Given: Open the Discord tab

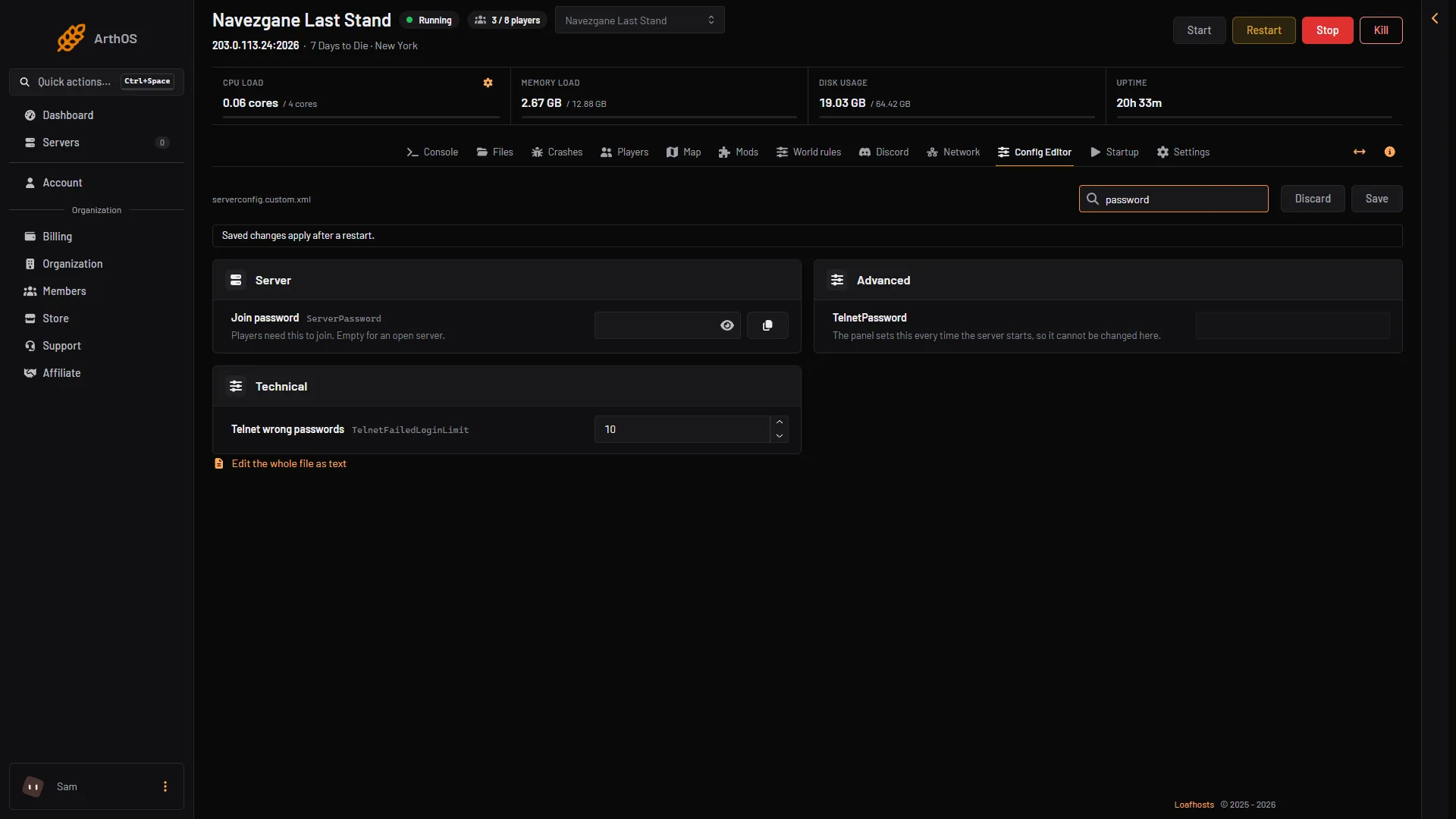Looking at the screenshot, I should (883, 152).
